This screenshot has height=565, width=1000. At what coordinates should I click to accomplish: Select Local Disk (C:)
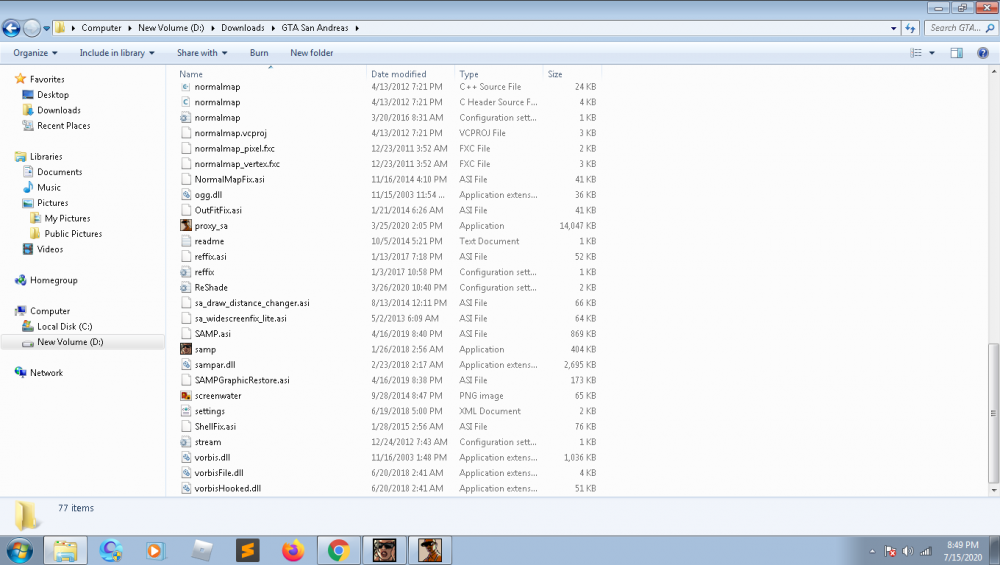click(64, 327)
